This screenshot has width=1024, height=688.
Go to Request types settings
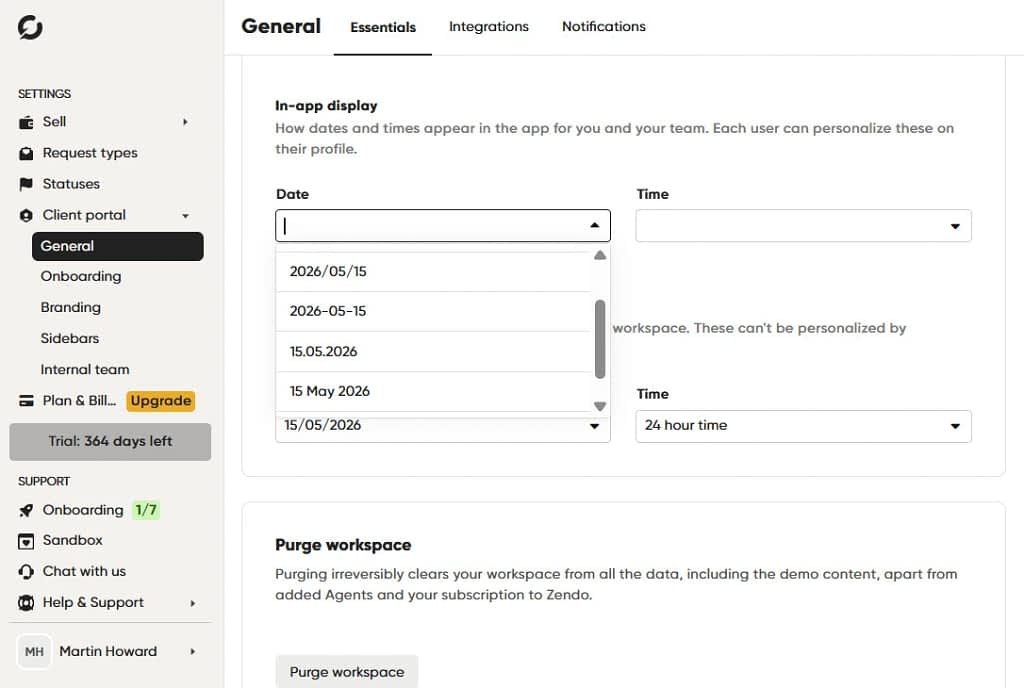pyautogui.click(x=90, y=153)
